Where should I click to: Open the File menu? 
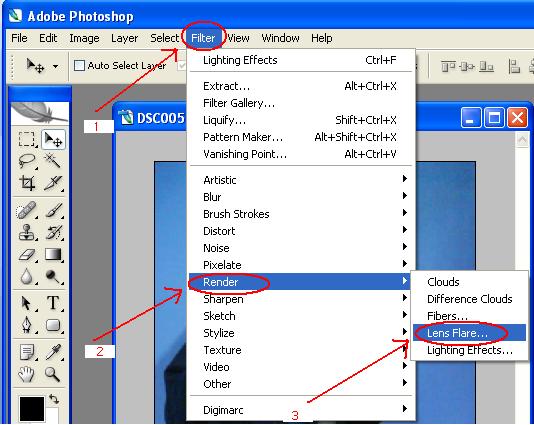click(x=19, y=38)
